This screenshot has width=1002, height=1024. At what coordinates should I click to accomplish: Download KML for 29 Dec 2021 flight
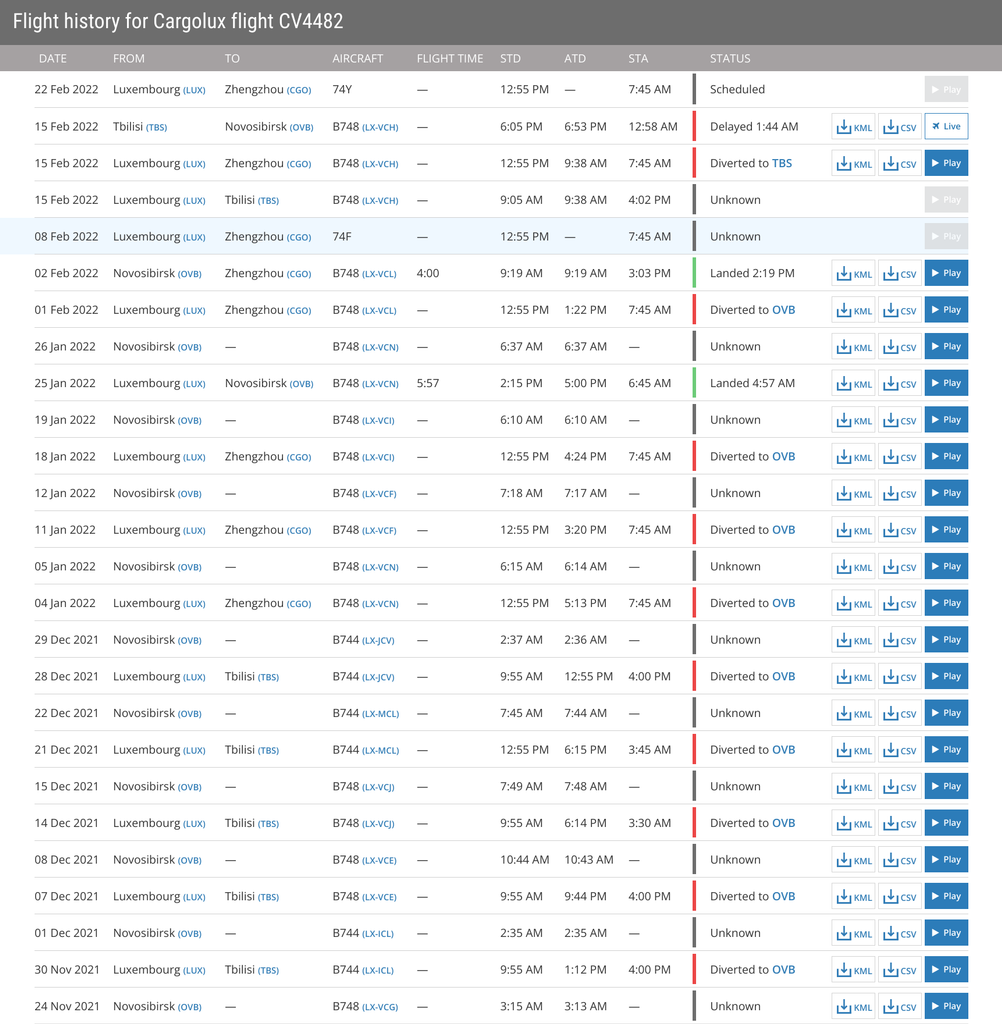[854, 640]
